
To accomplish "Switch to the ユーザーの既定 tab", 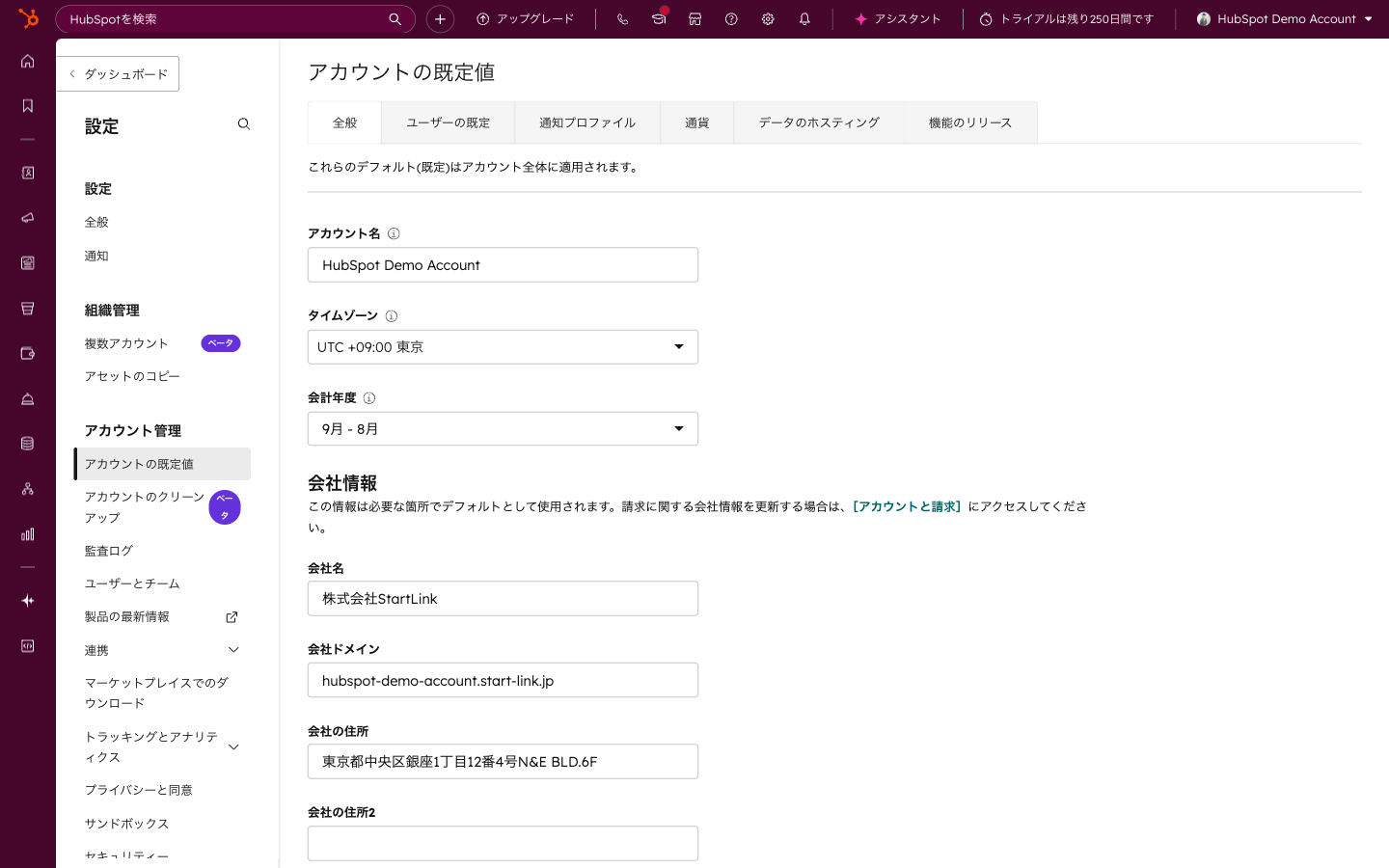I will click(448, 122).
